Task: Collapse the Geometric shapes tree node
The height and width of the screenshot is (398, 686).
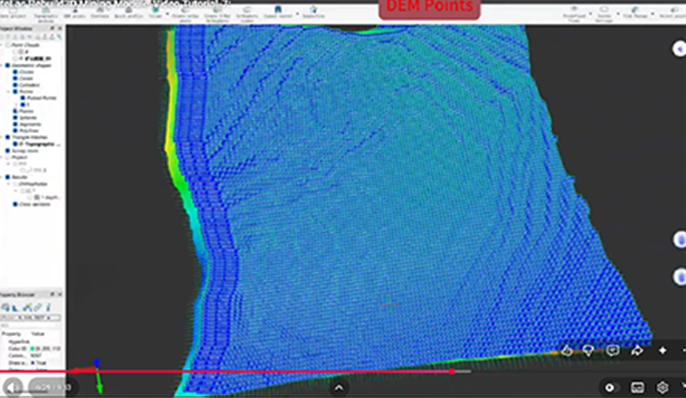Action: [x=2, y=65]
